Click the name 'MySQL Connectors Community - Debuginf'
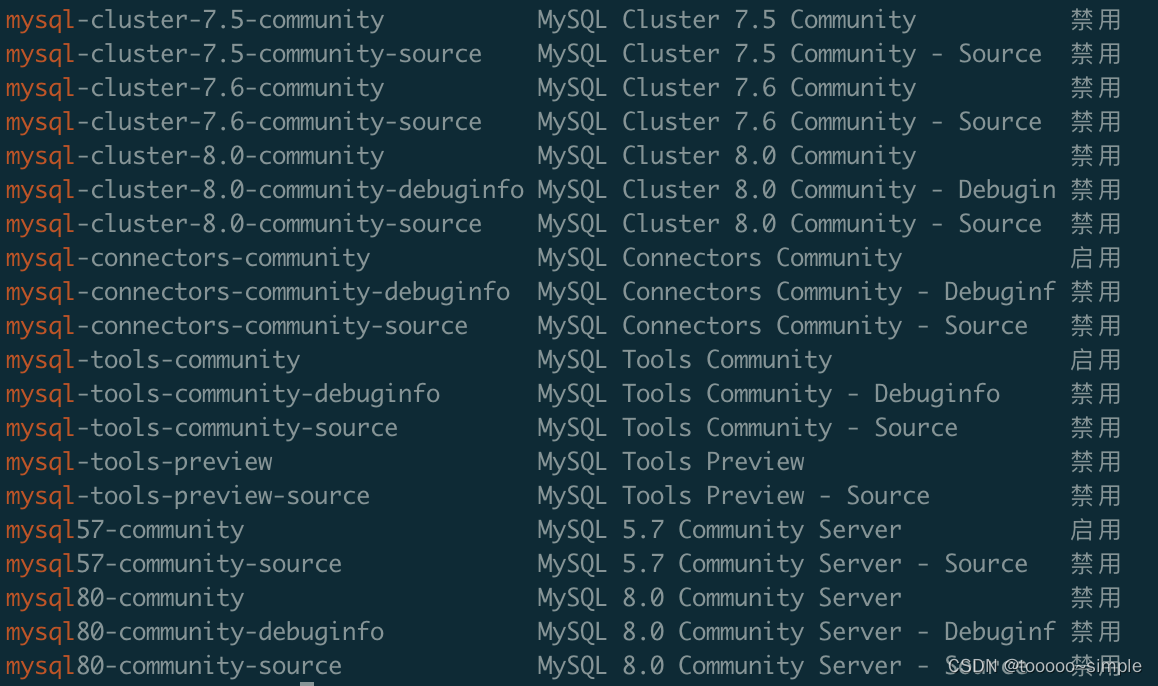This screenshot has width=1158, height=686. tap(797, 292)
